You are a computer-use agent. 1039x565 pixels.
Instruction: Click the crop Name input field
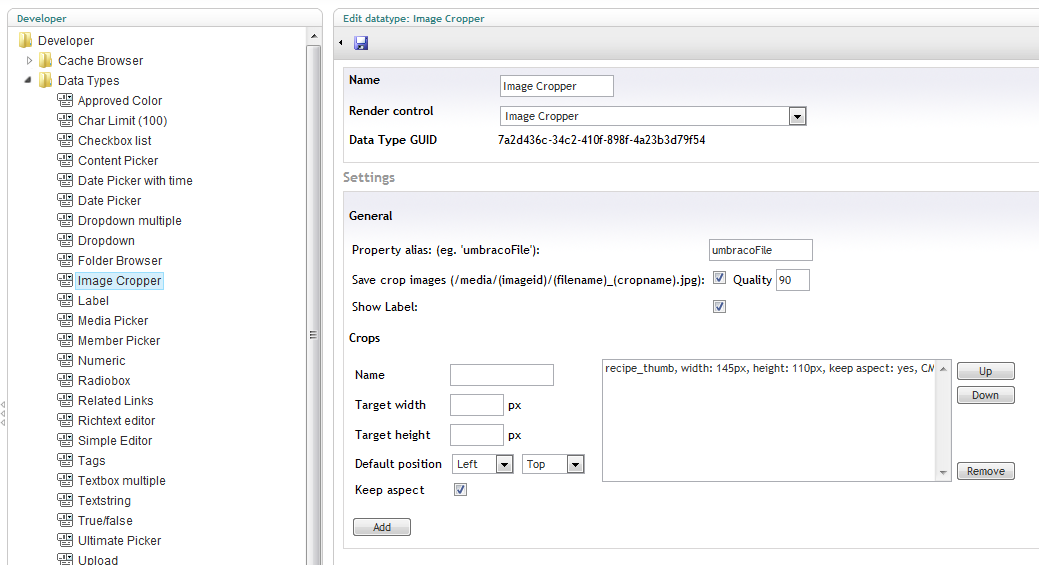coord(502,375)
